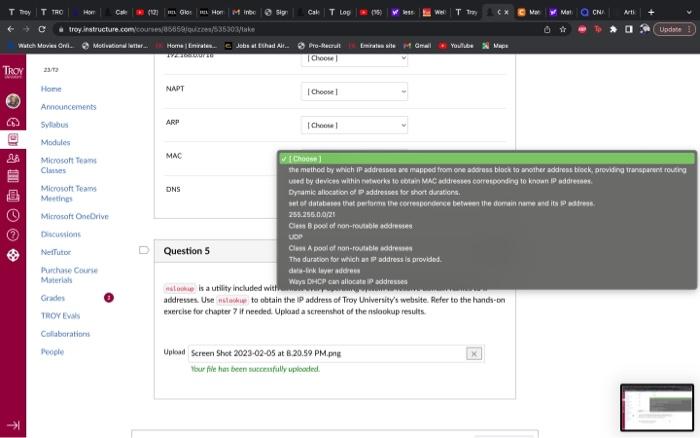Bookmark this page with star icon
This screenshot has height=438, width=700.
point(563,29)
